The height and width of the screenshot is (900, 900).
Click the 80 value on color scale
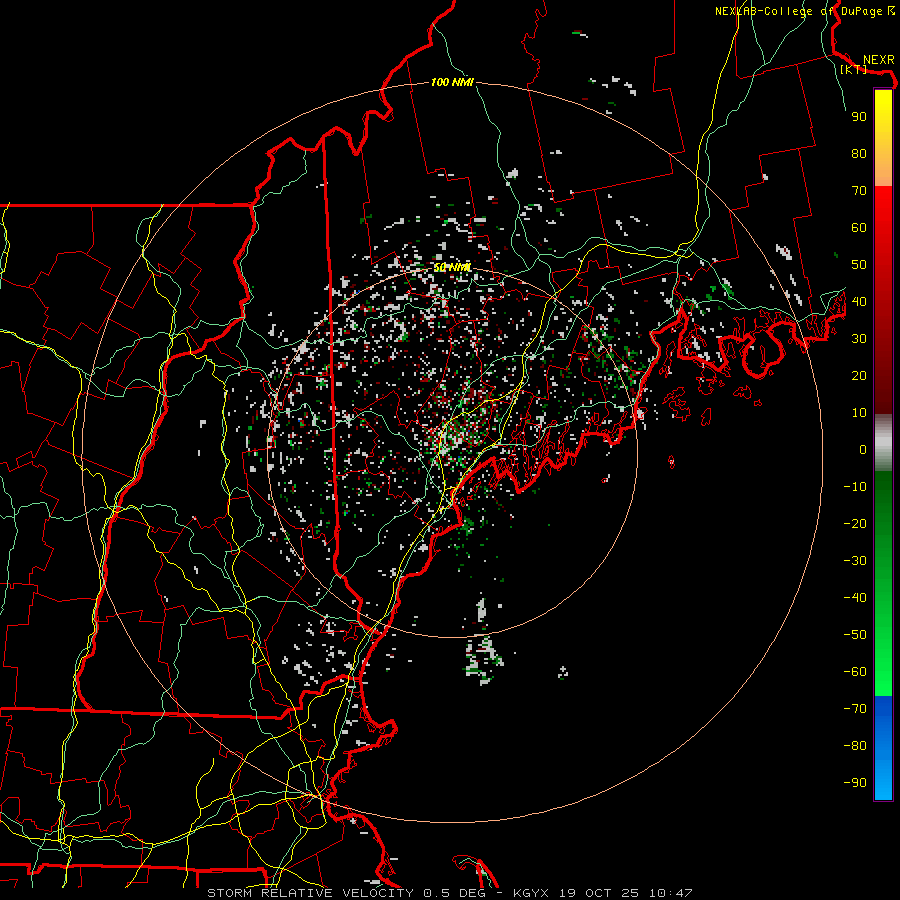click(x=859, y=153)
